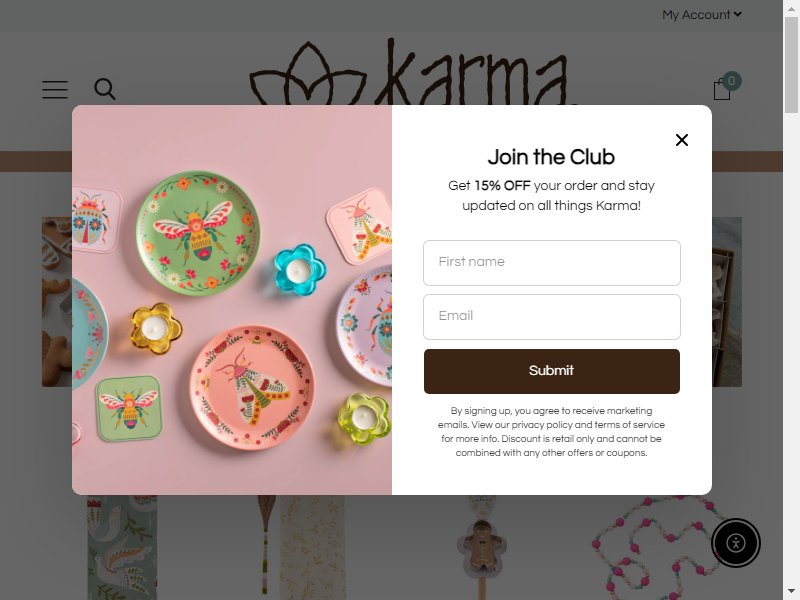Open the dove print fabric product thumbnail
The height and width of the screenshot is (600, 800).
coord(122,547)
